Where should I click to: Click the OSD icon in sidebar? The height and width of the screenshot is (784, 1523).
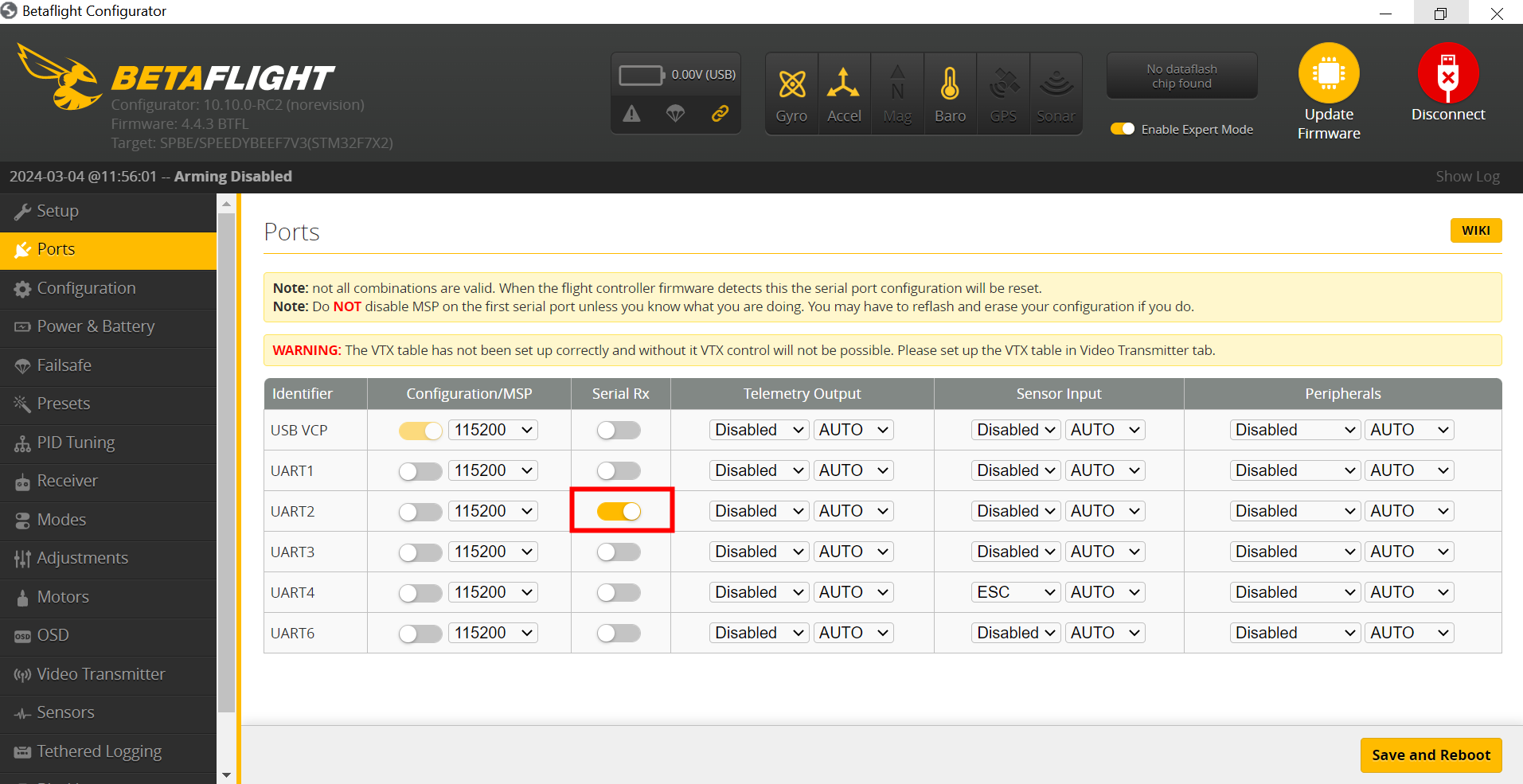coord(22,636)
